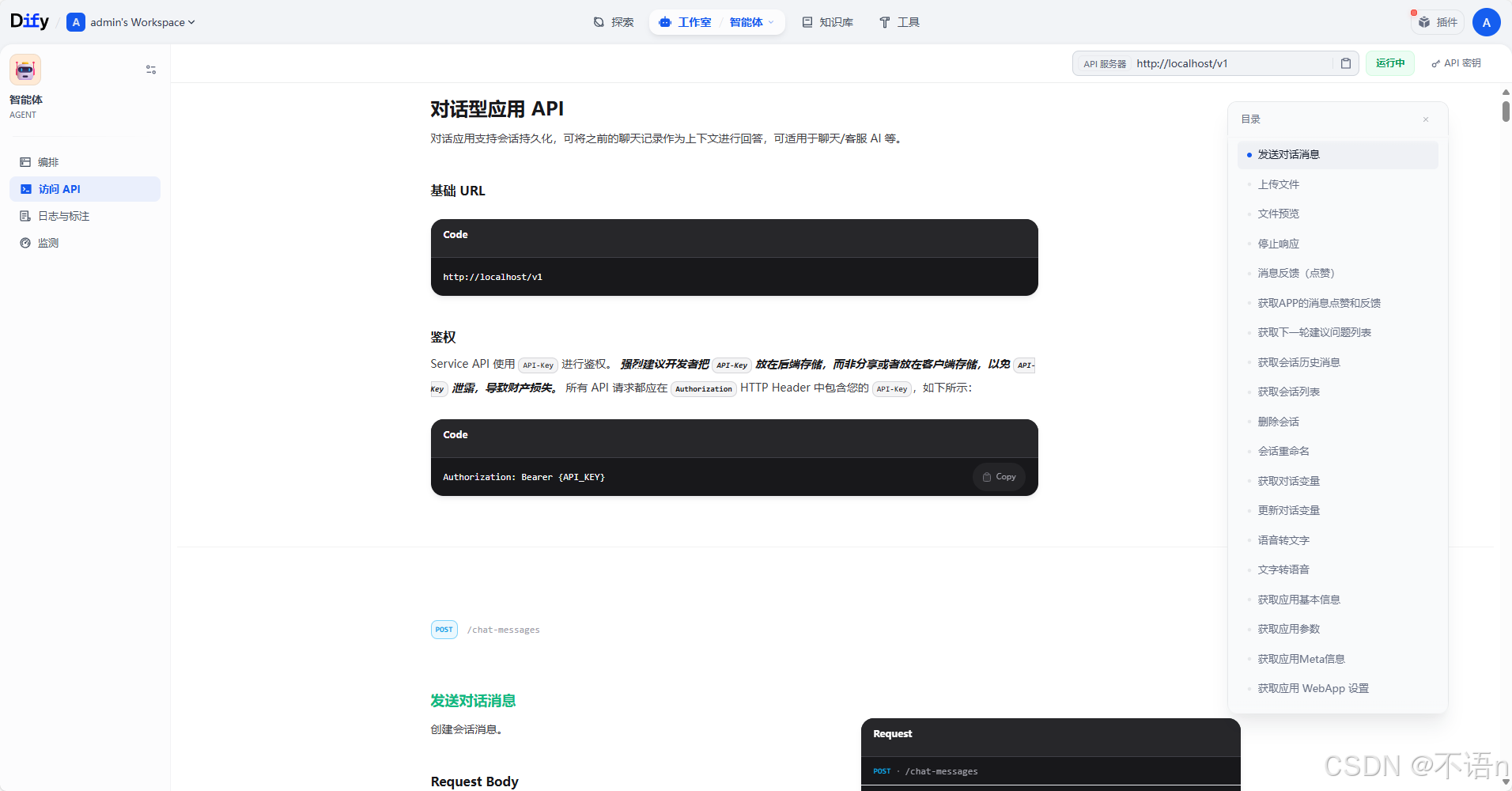The width and height of the screenshot is (1512, 791).
Task: Click the 智能体 app robot icon
Action: 25,70
